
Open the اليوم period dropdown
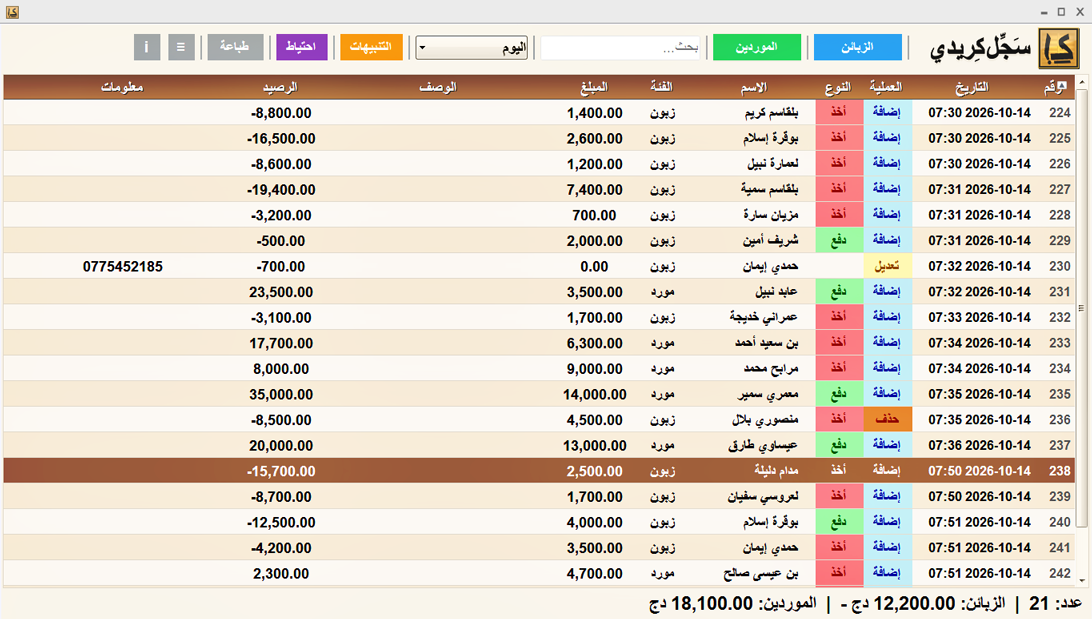(471, 48)
